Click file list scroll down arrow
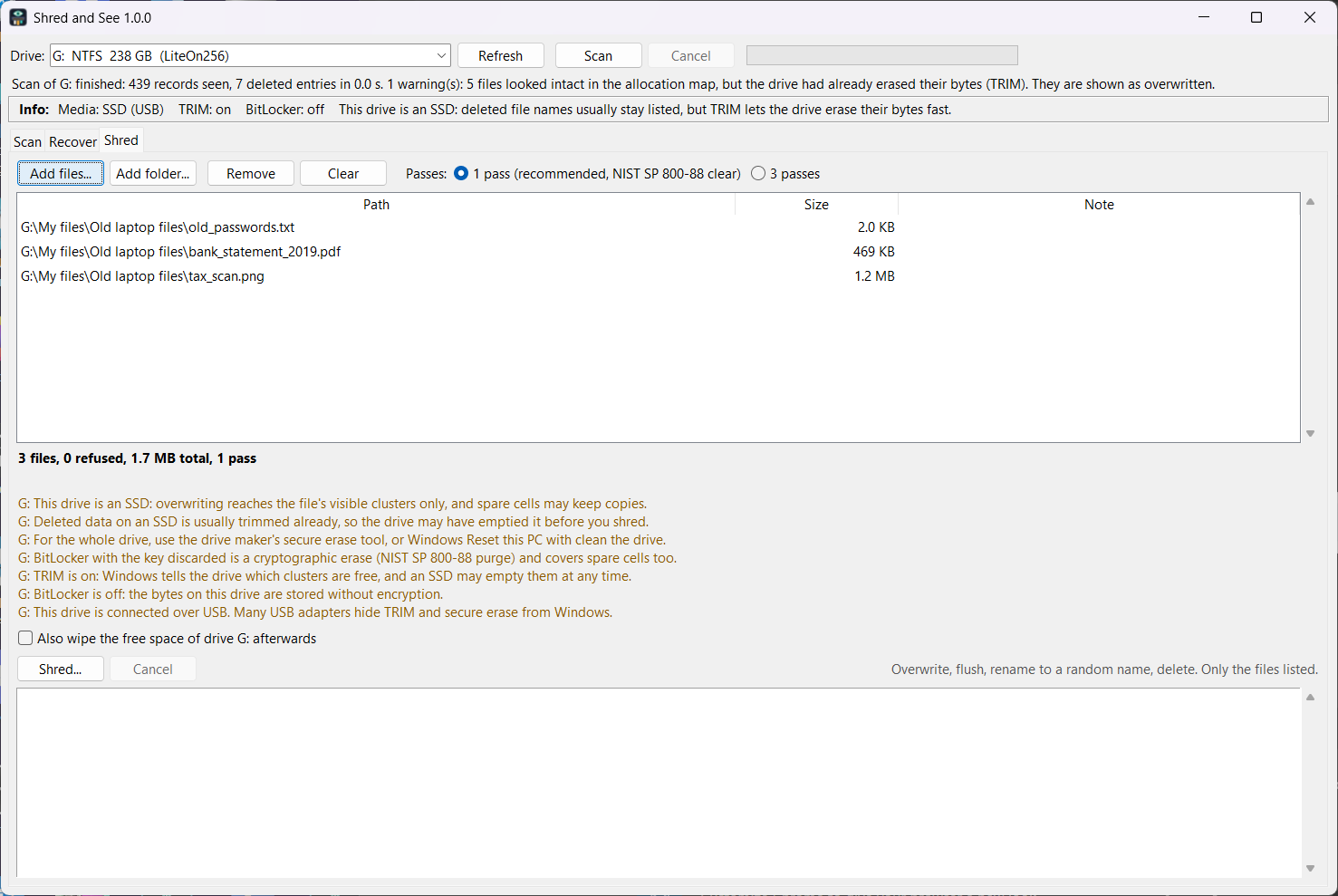 coord(1310,434)
